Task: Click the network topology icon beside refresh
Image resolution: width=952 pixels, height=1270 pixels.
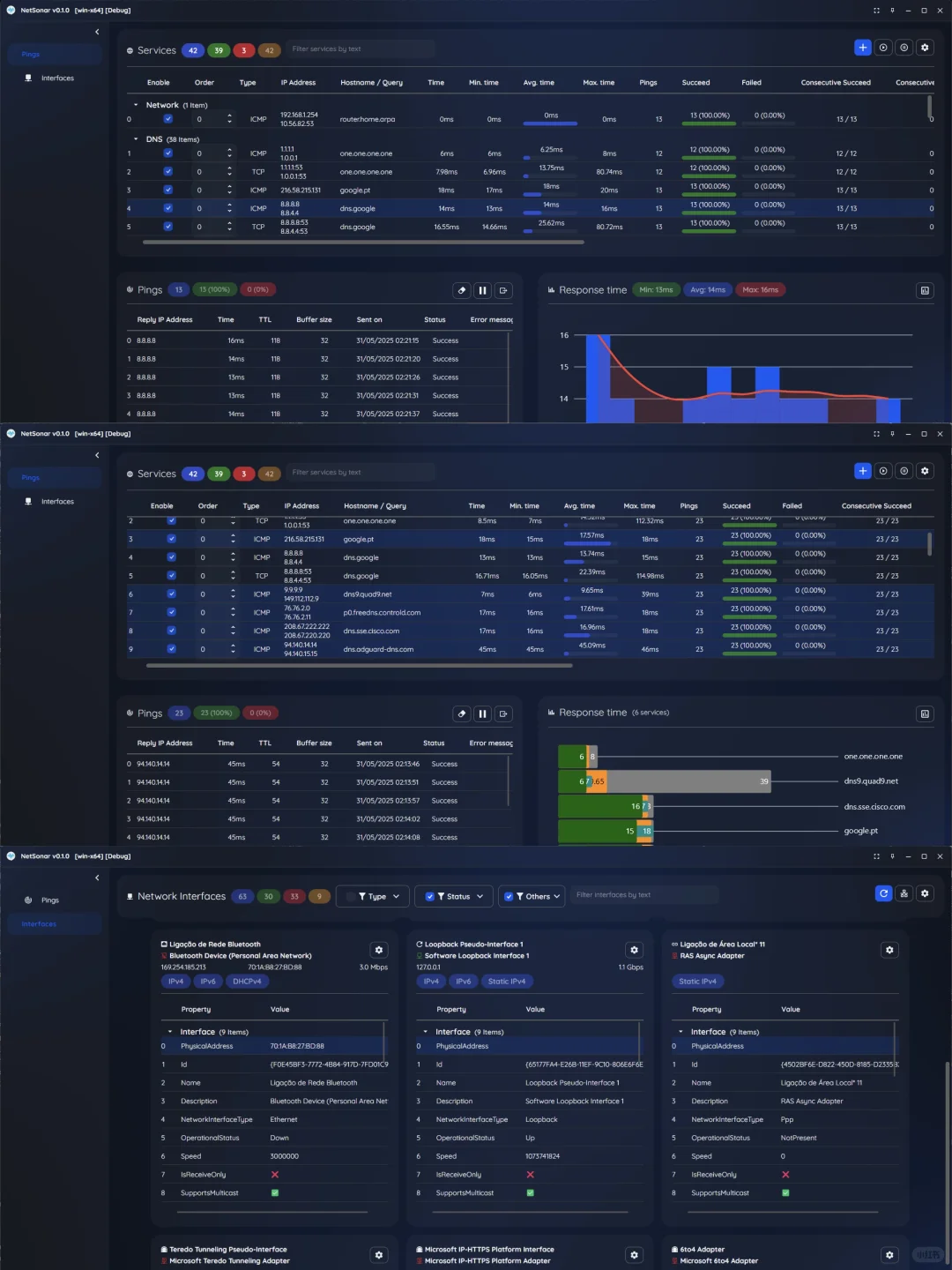Action: (904, 893)
